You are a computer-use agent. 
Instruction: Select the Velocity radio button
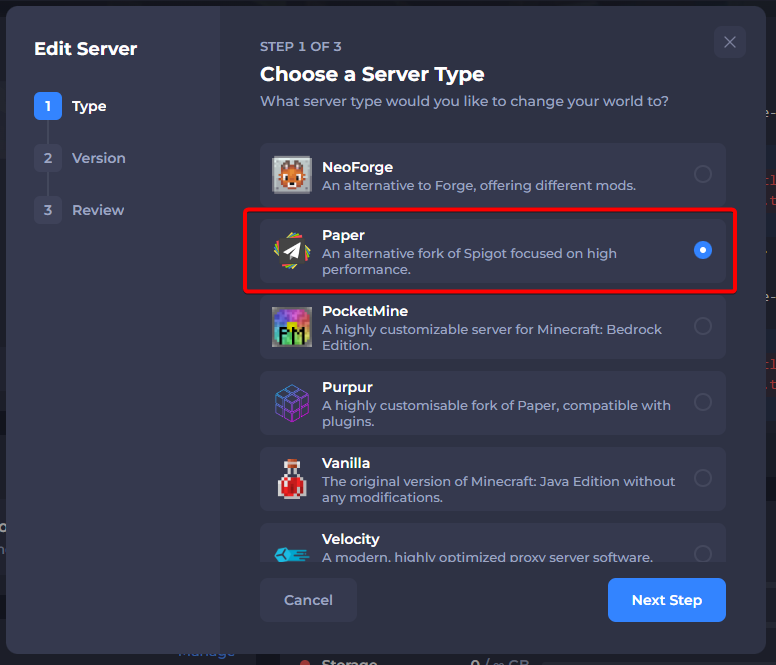tap(702, 553)
